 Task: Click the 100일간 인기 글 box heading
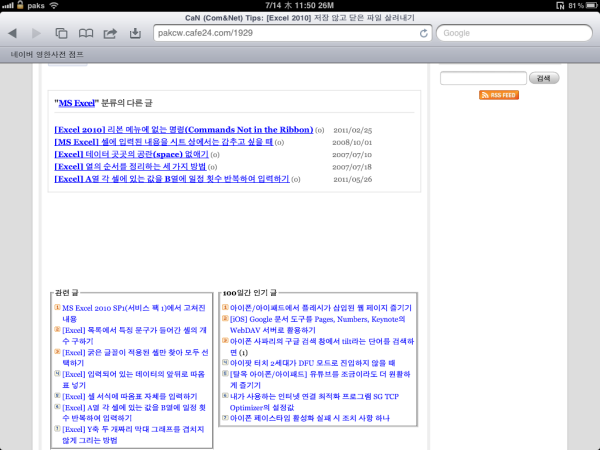[249, 293]
